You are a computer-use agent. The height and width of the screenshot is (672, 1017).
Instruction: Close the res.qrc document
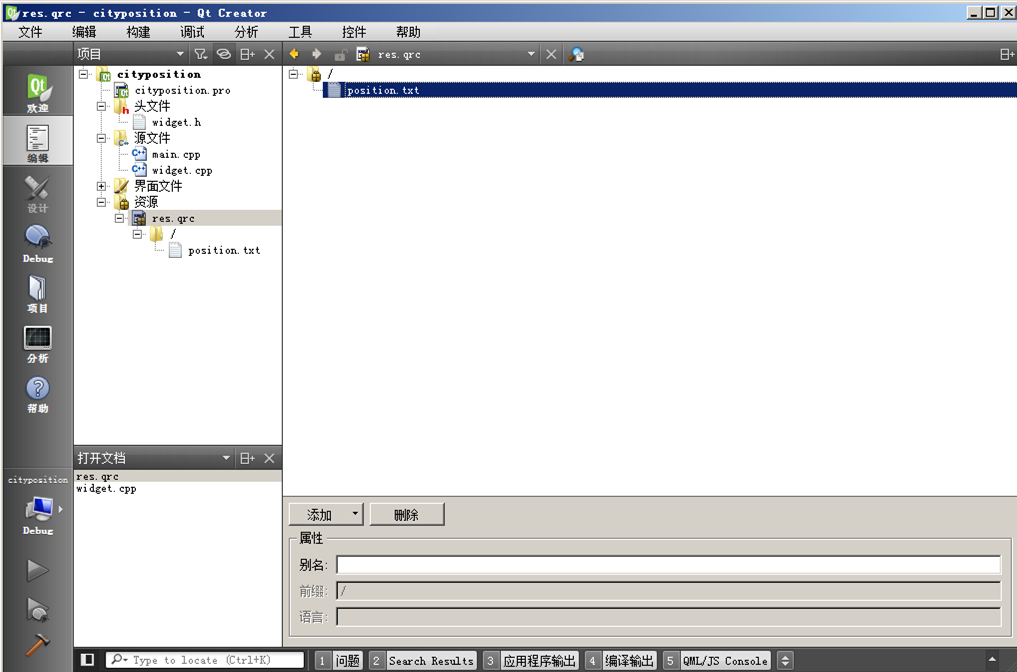(x=551, y=54)
